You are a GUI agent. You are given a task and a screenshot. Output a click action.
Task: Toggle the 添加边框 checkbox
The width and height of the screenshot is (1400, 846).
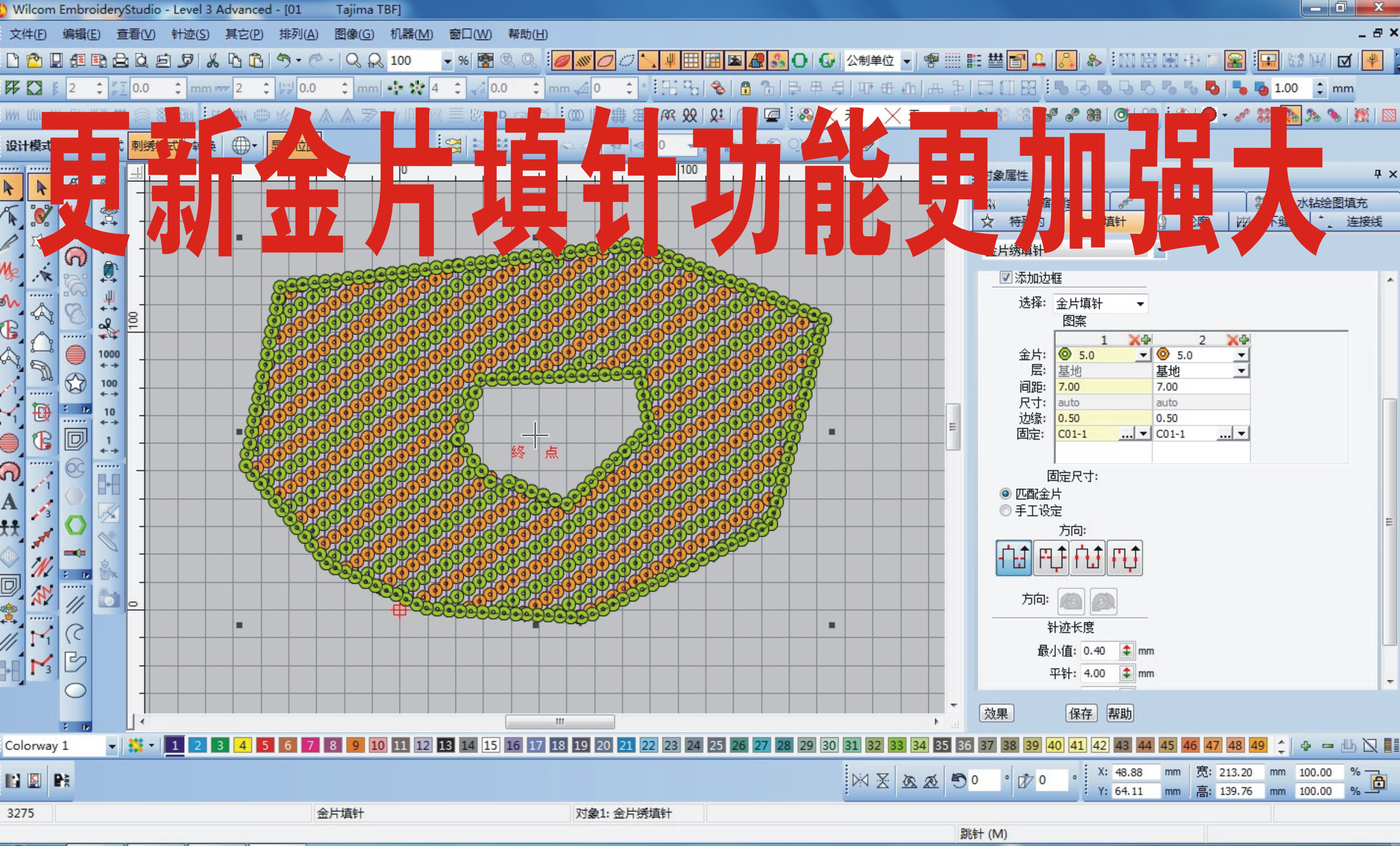1006,277
